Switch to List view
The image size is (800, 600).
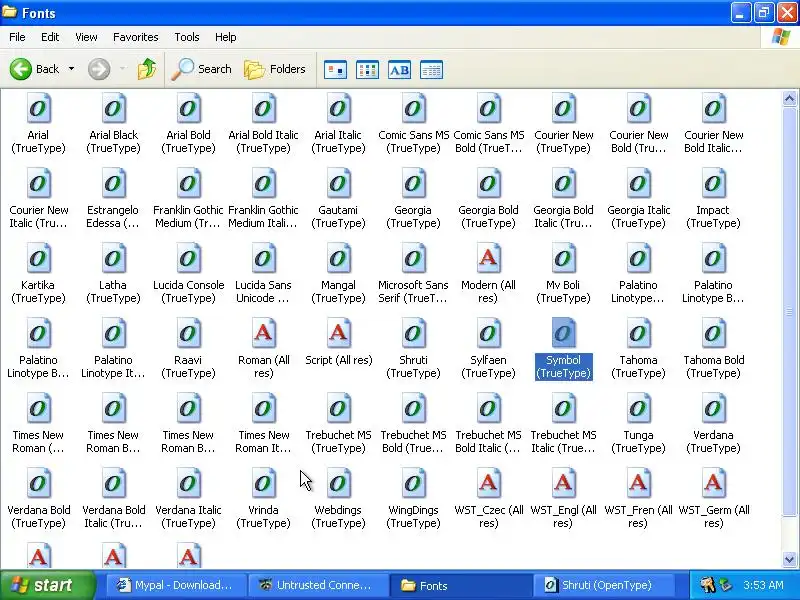pyautogui.click(x=367, y=70)
